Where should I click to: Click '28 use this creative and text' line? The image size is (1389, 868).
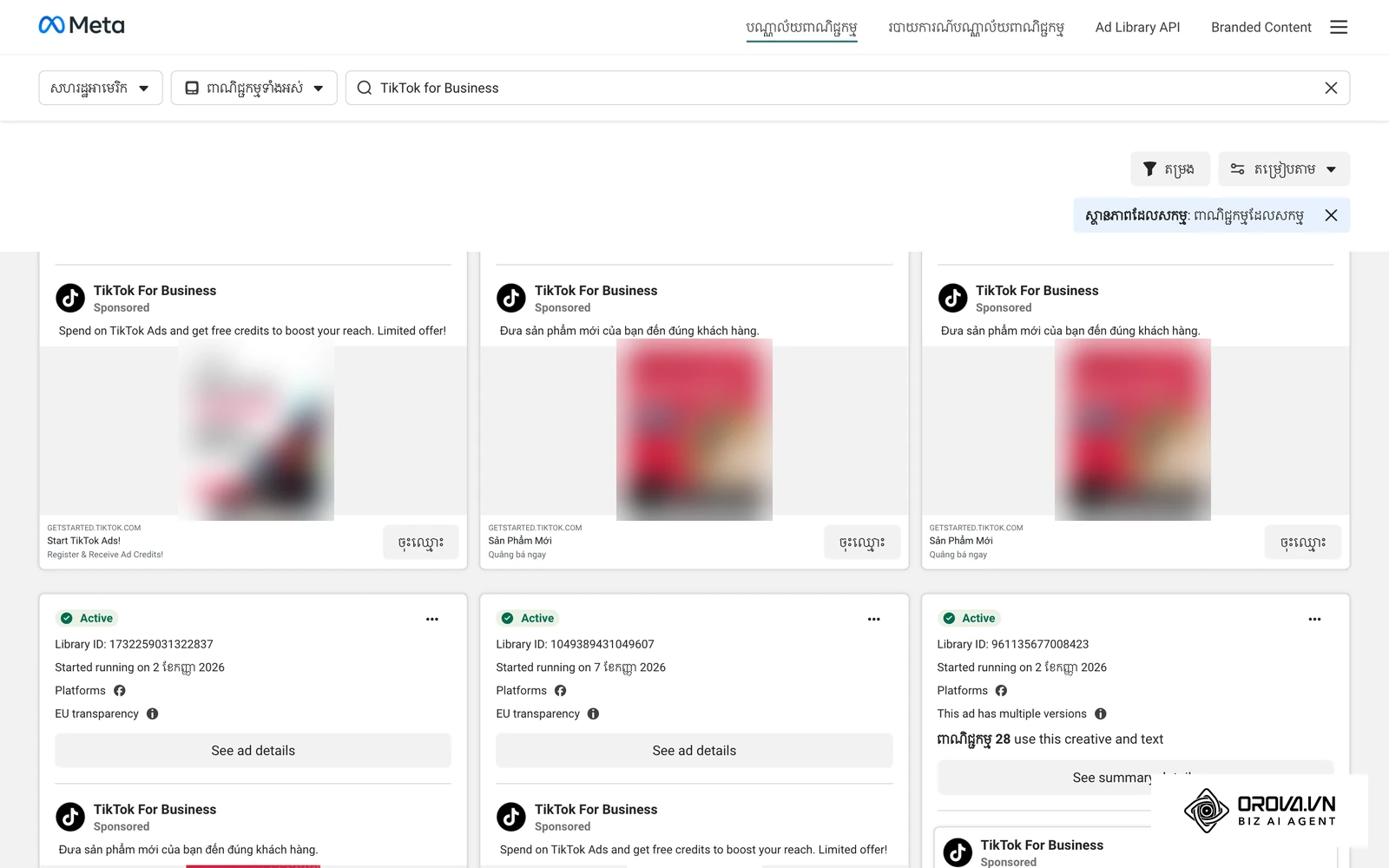[1050, 740]
